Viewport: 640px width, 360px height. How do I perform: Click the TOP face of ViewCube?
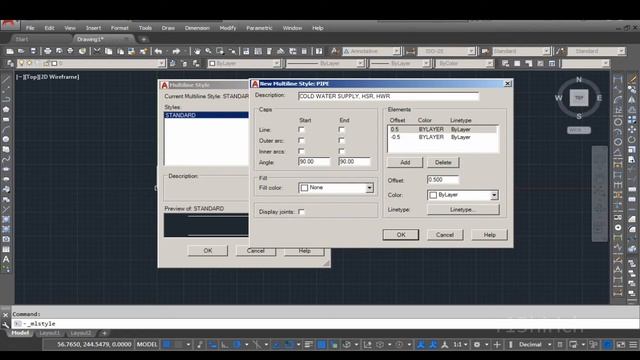(x=579, y=98)
